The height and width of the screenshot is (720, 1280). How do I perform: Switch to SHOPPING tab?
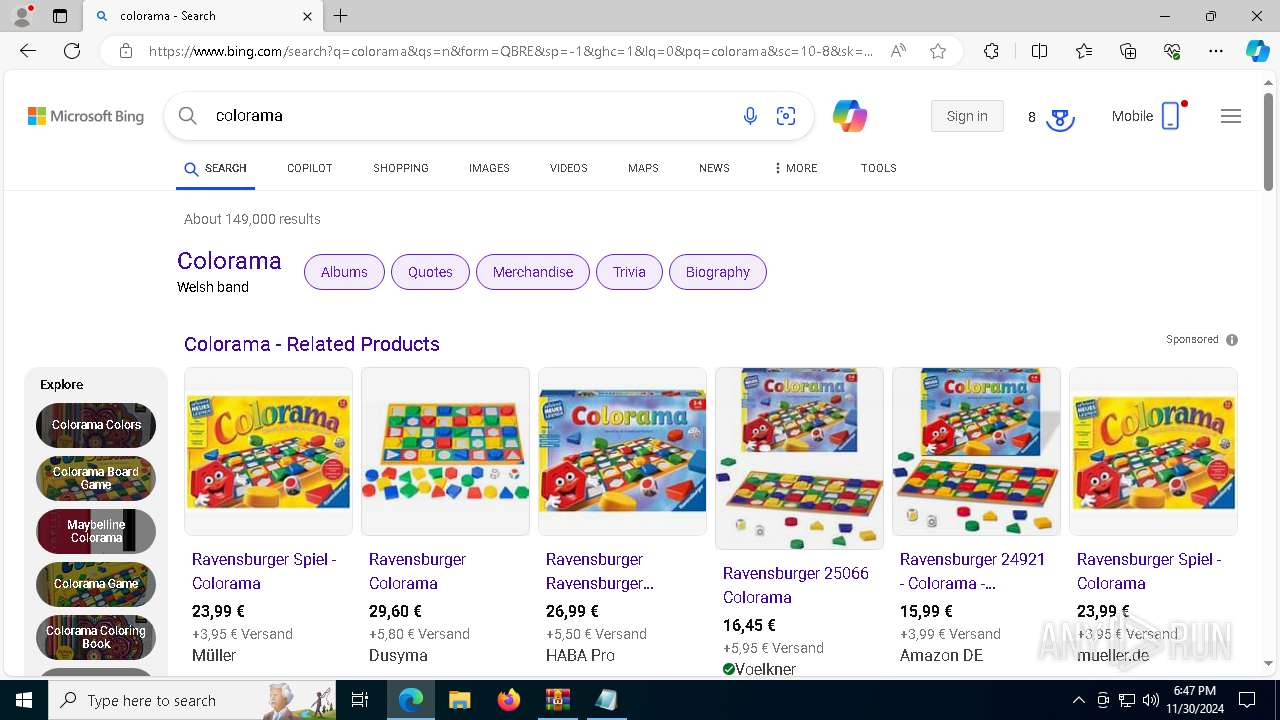pos(401,168)
